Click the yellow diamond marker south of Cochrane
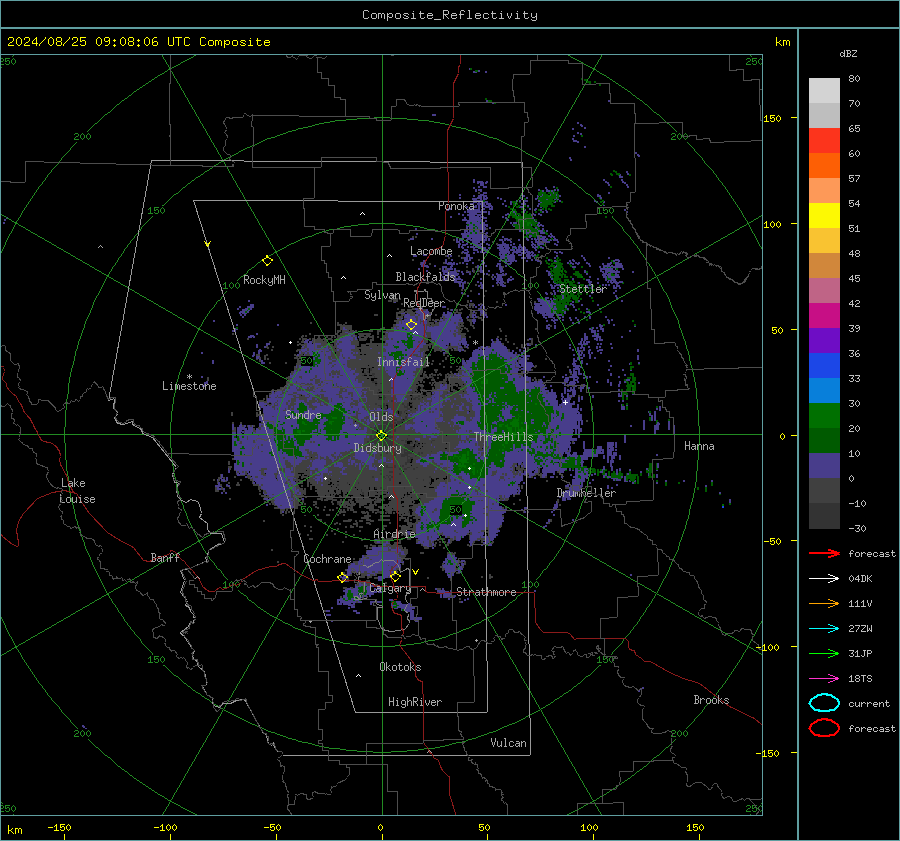Viewport: 900px width, 841px height. pos(342,577)
